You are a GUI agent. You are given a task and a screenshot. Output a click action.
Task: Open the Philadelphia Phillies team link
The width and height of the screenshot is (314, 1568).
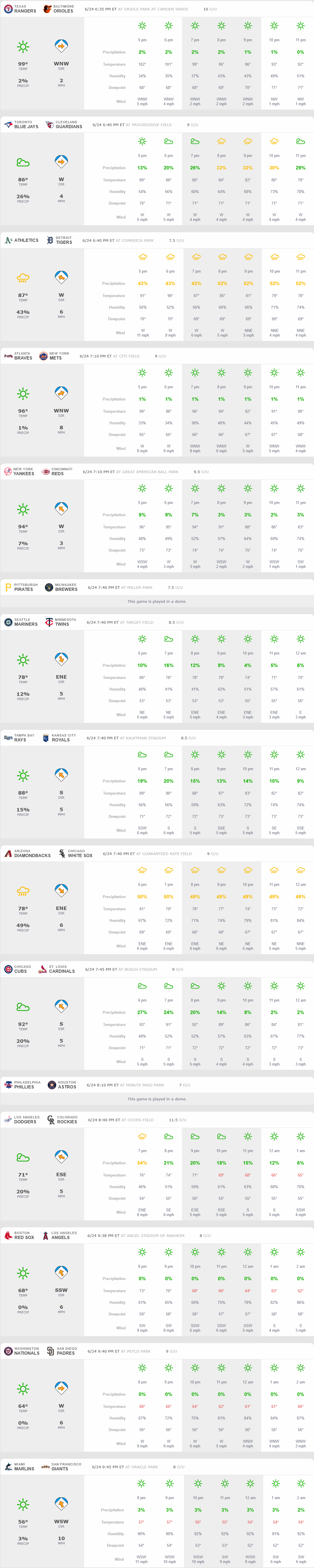coord(27,1085)
